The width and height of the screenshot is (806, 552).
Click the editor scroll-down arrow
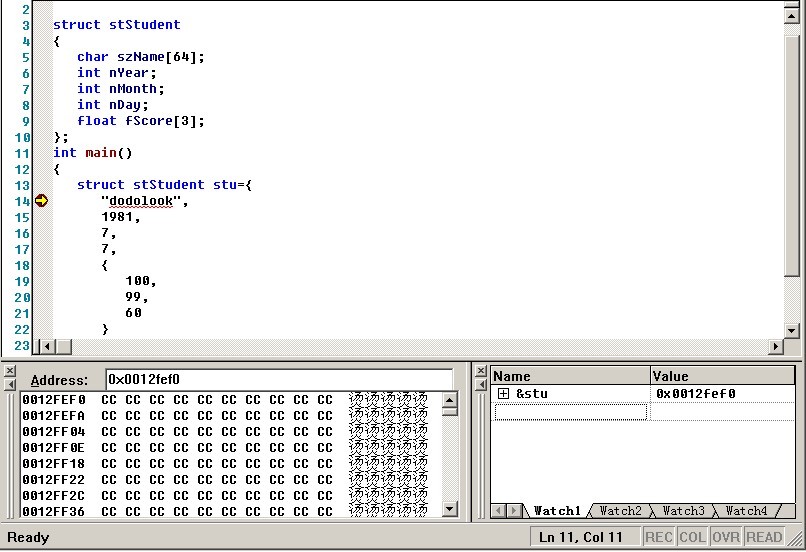(792, 330)
